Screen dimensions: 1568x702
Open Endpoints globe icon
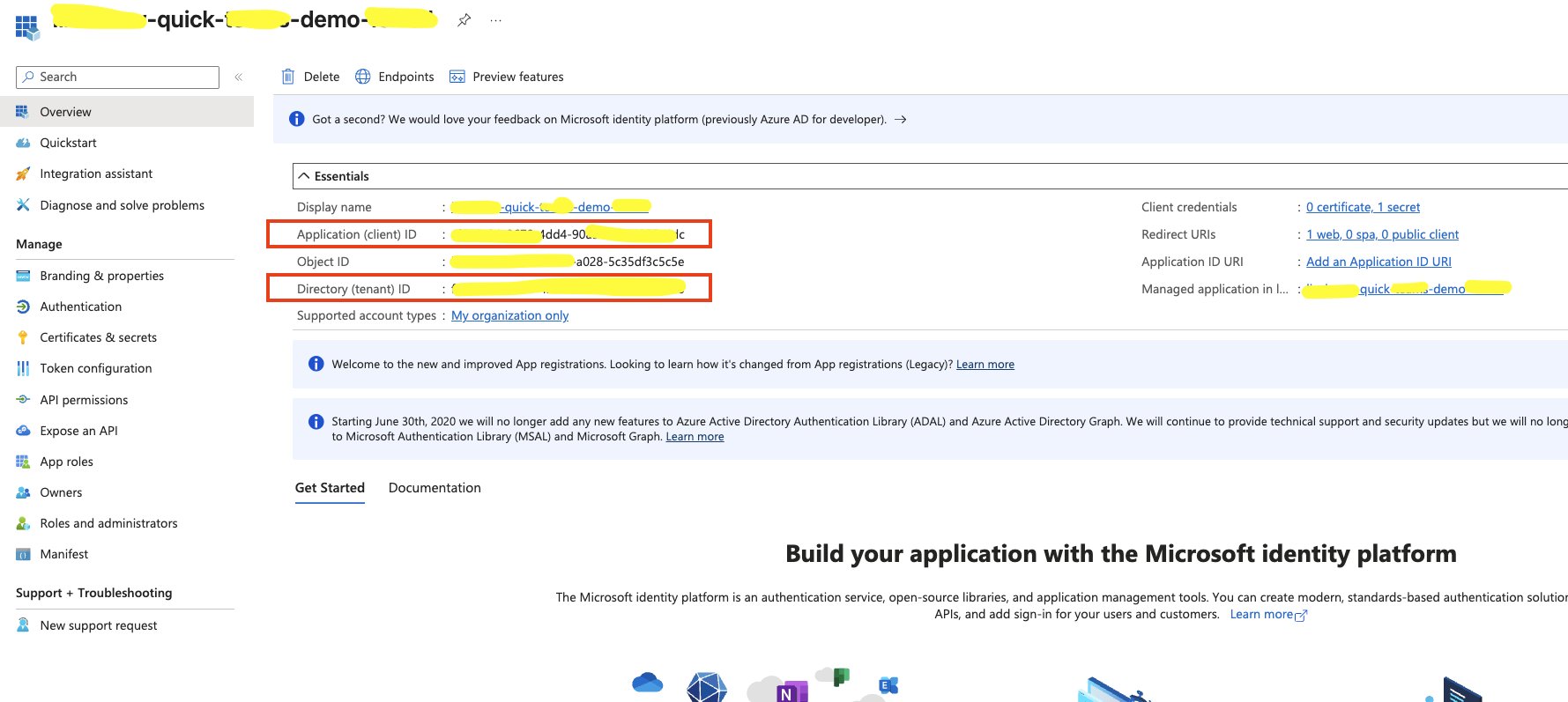[363, 77]
